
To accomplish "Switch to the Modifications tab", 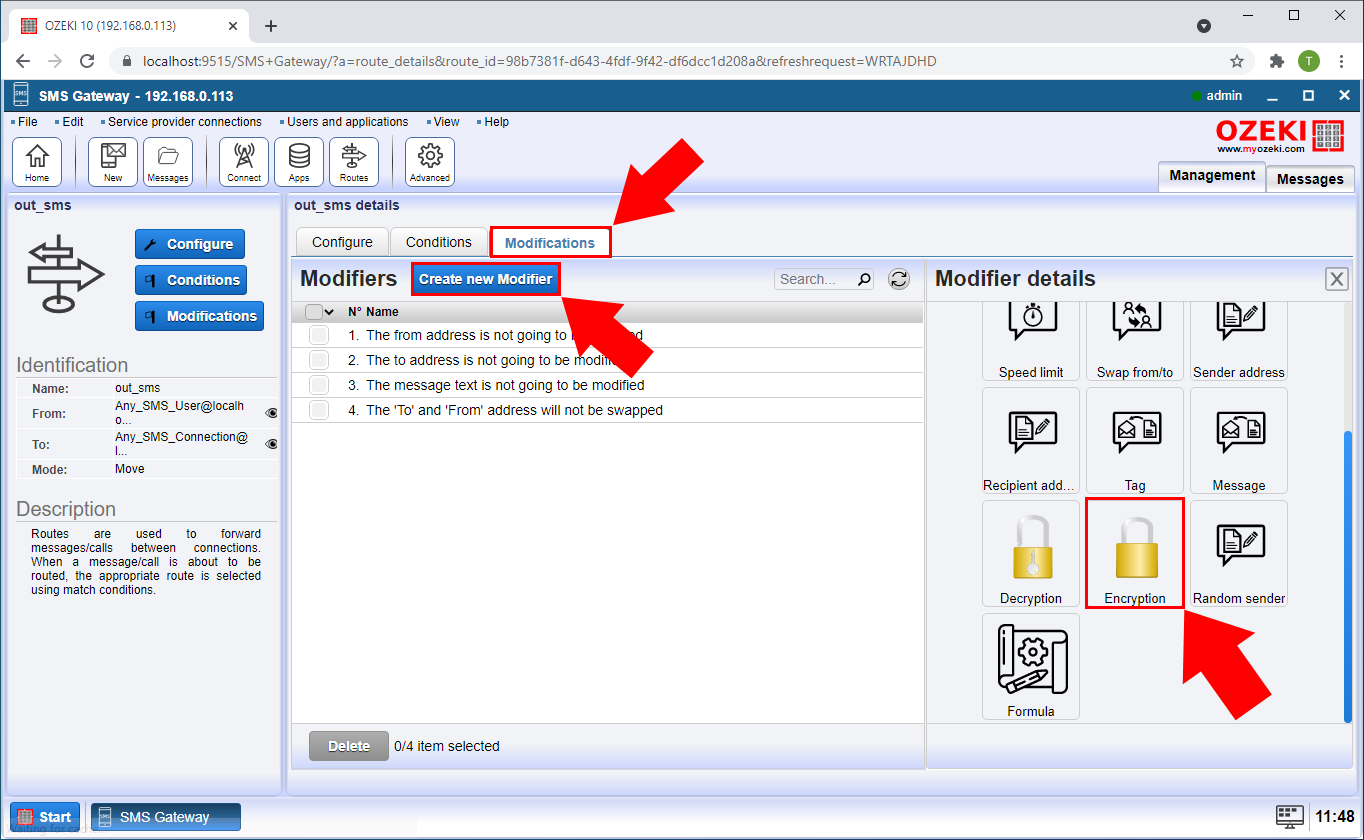I will tap(550, 242).
